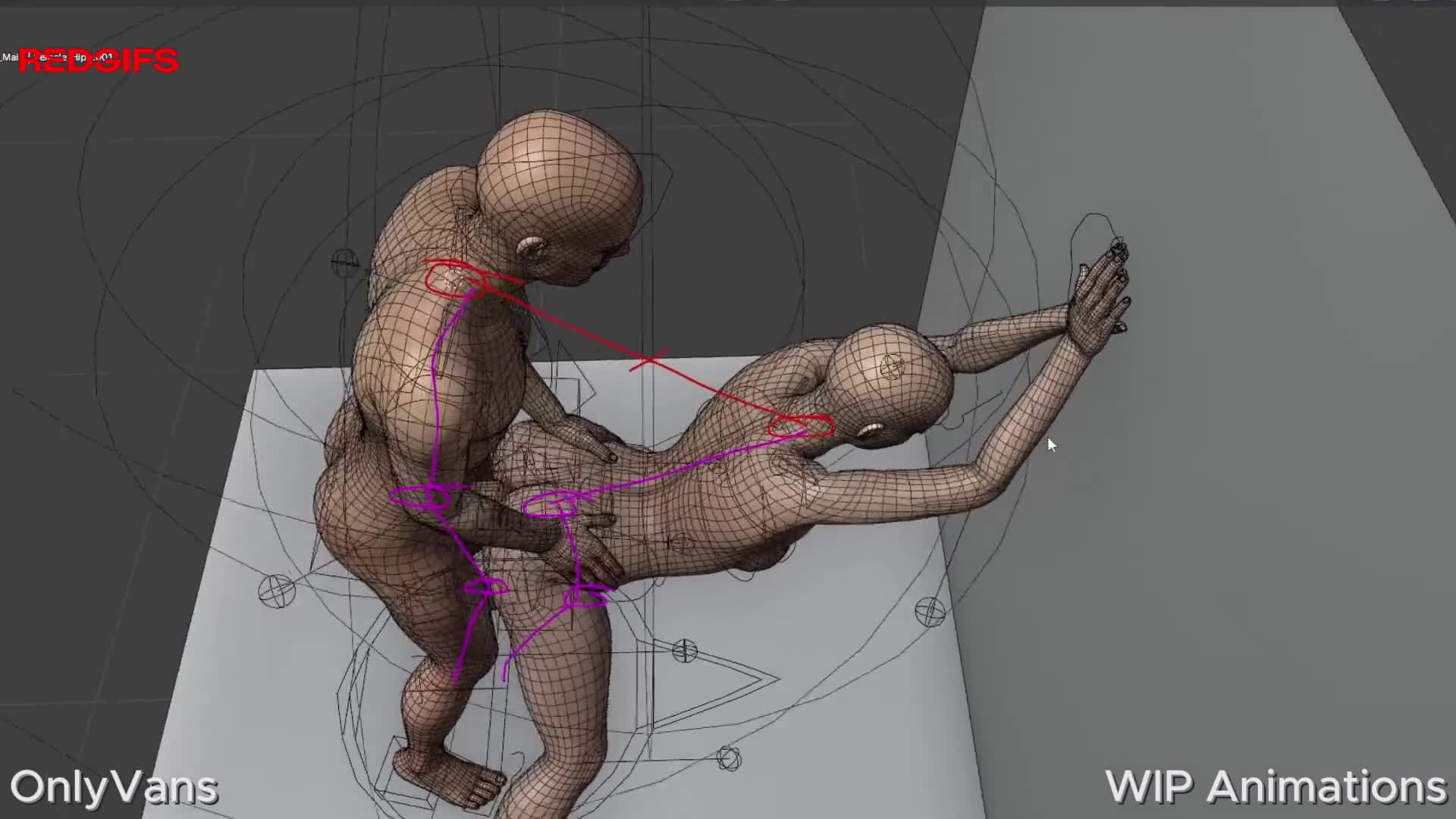
Task: Select the sphere rig control at upper left
Action: point(344,262)
